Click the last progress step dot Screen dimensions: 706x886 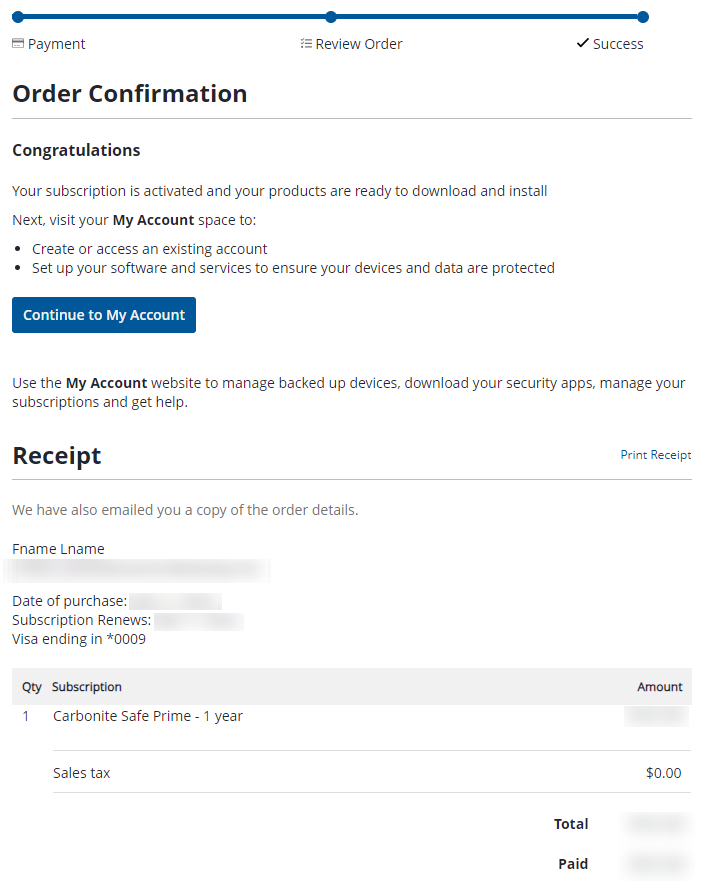pos(643,17)
